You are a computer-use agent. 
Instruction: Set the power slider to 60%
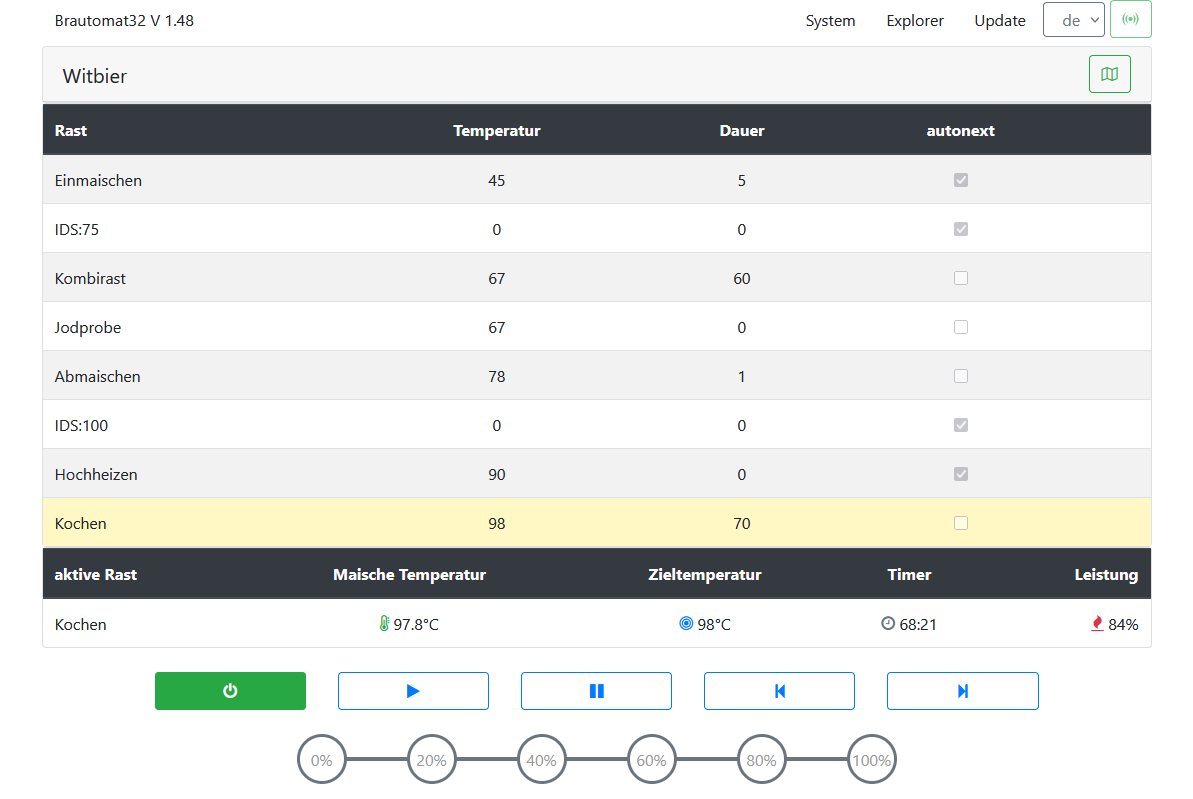click(x=651, y=760)
